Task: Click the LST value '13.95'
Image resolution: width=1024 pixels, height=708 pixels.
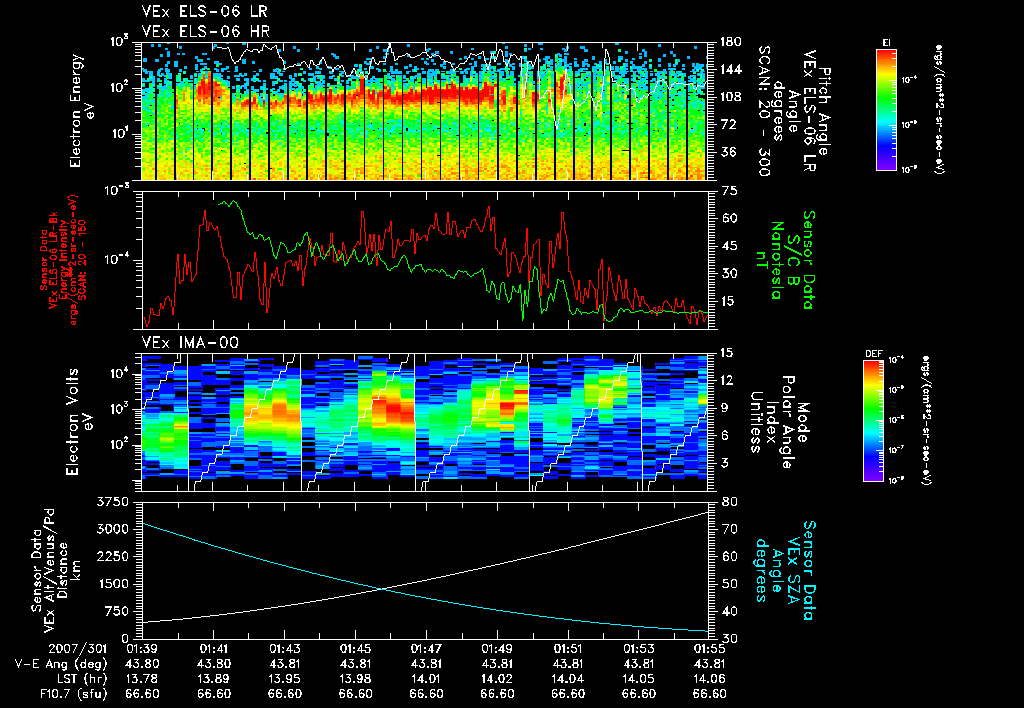Action: pyautogui.click(x=284, y=679)
